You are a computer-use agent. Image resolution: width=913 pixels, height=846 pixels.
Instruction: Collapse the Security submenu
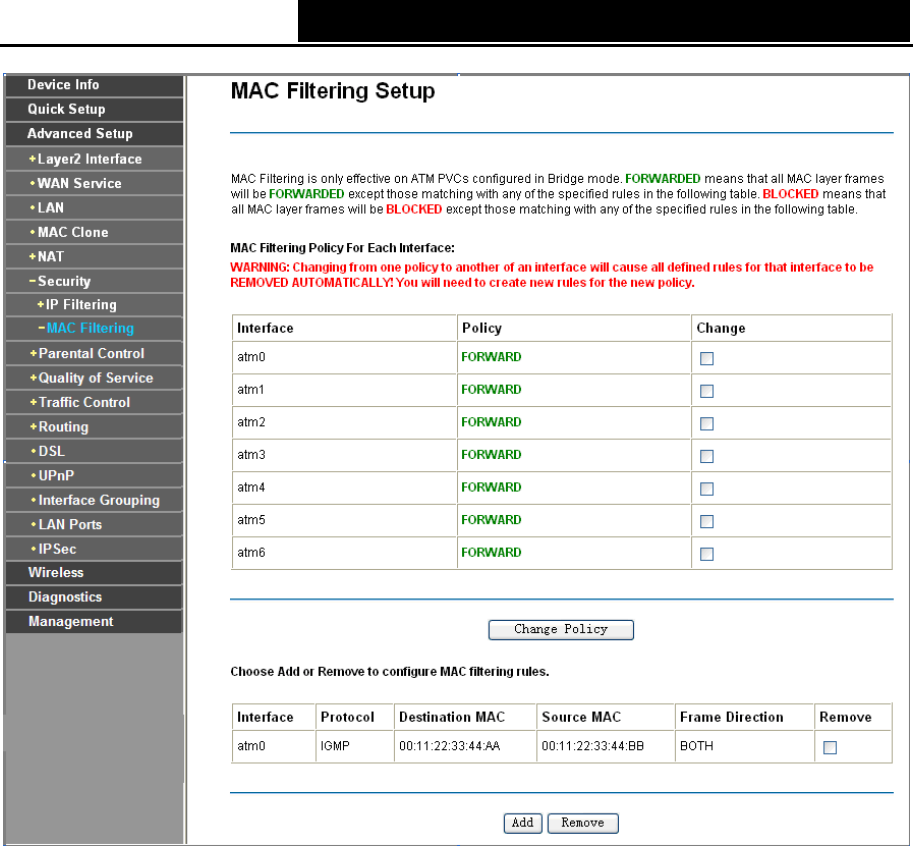[63, 281]
